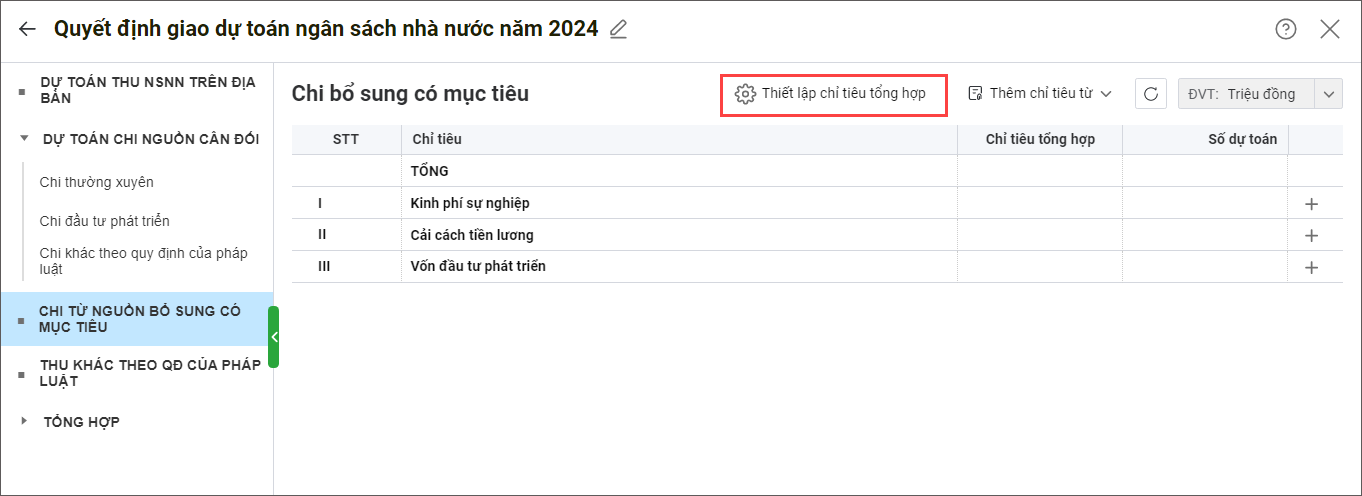Collapse Dự toán chi nguồn cân đối section
The height and width of the screenshot is (496, 1362).
tap(24, 139)
